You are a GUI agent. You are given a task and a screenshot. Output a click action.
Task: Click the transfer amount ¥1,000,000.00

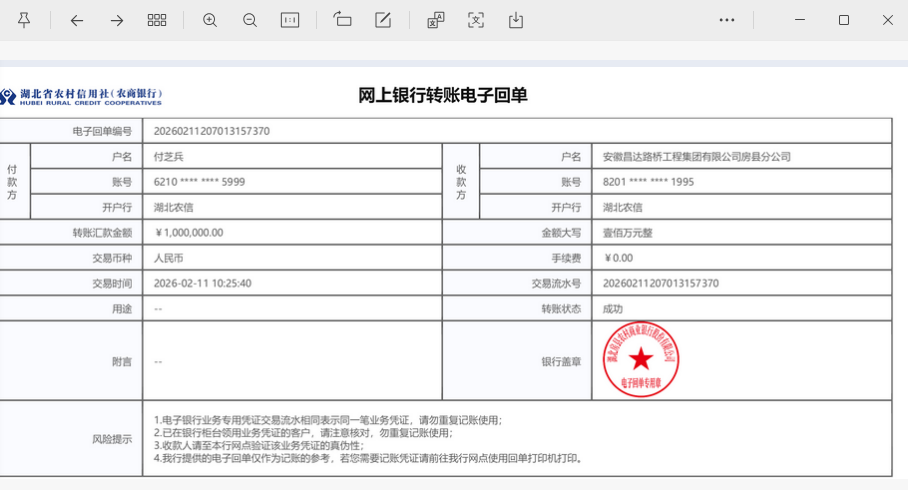190,232
